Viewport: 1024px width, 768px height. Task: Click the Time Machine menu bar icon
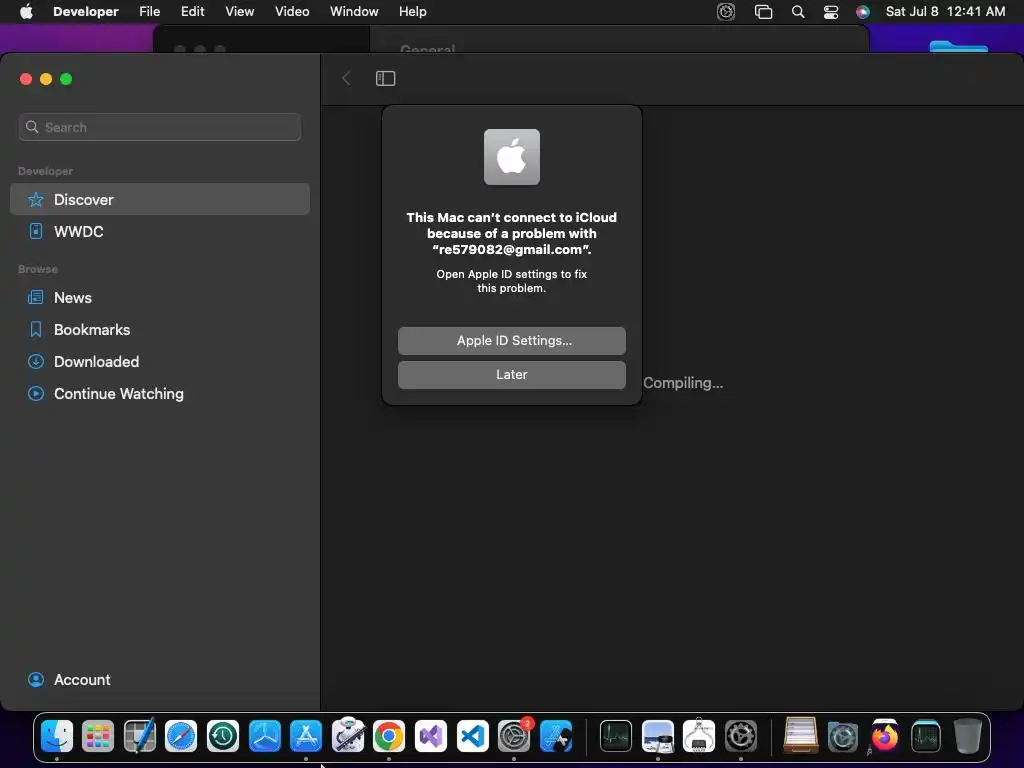pyautogui.click(x=726, y=12)
